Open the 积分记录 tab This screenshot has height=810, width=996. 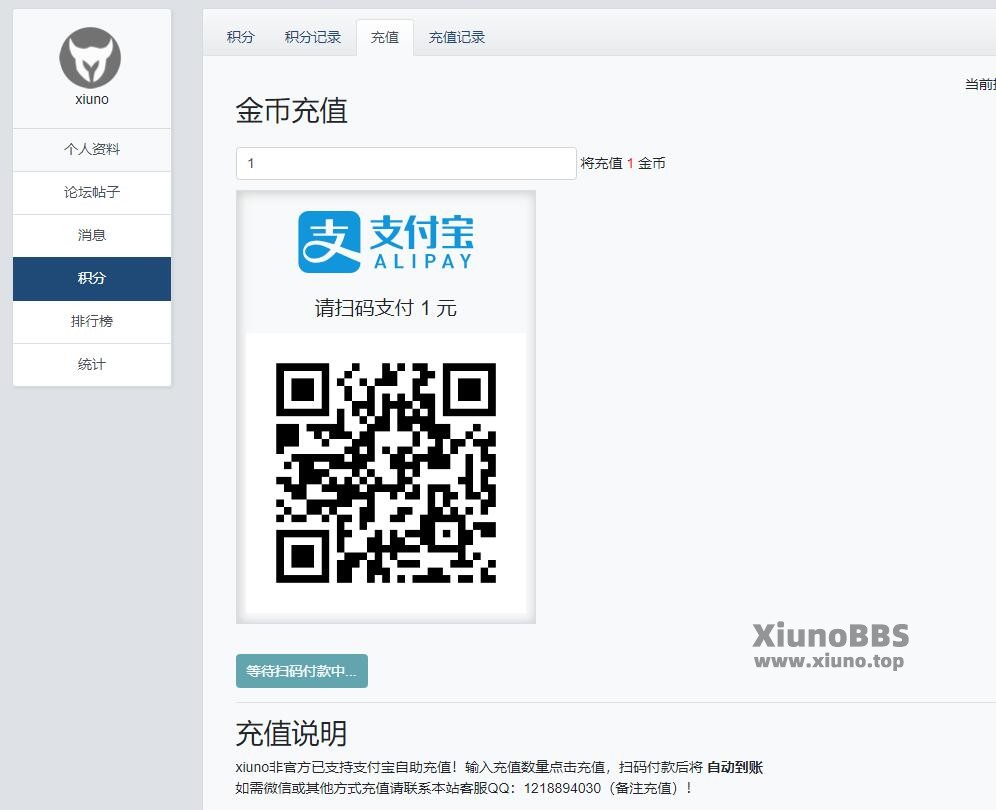tap(313, 37)
